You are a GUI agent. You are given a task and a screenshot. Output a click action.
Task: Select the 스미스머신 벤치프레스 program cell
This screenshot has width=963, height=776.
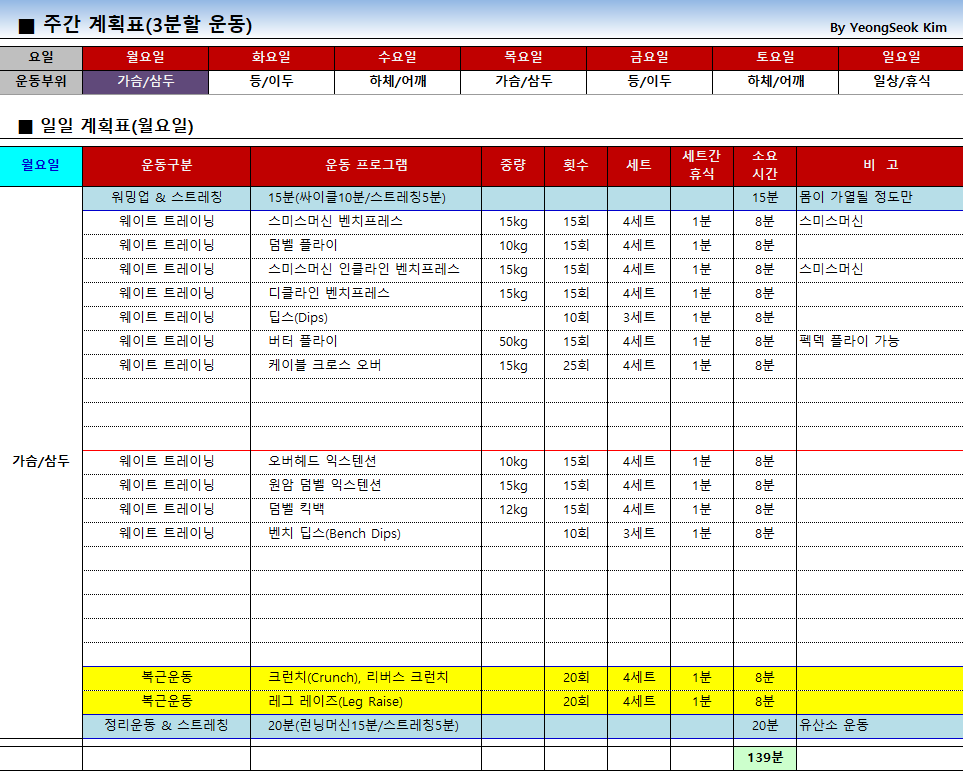[x=366, y=222]
